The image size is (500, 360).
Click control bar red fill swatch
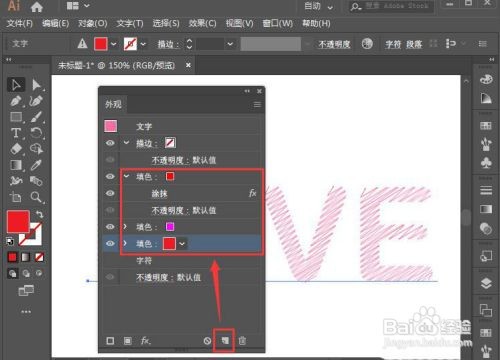tap(101, 44)
